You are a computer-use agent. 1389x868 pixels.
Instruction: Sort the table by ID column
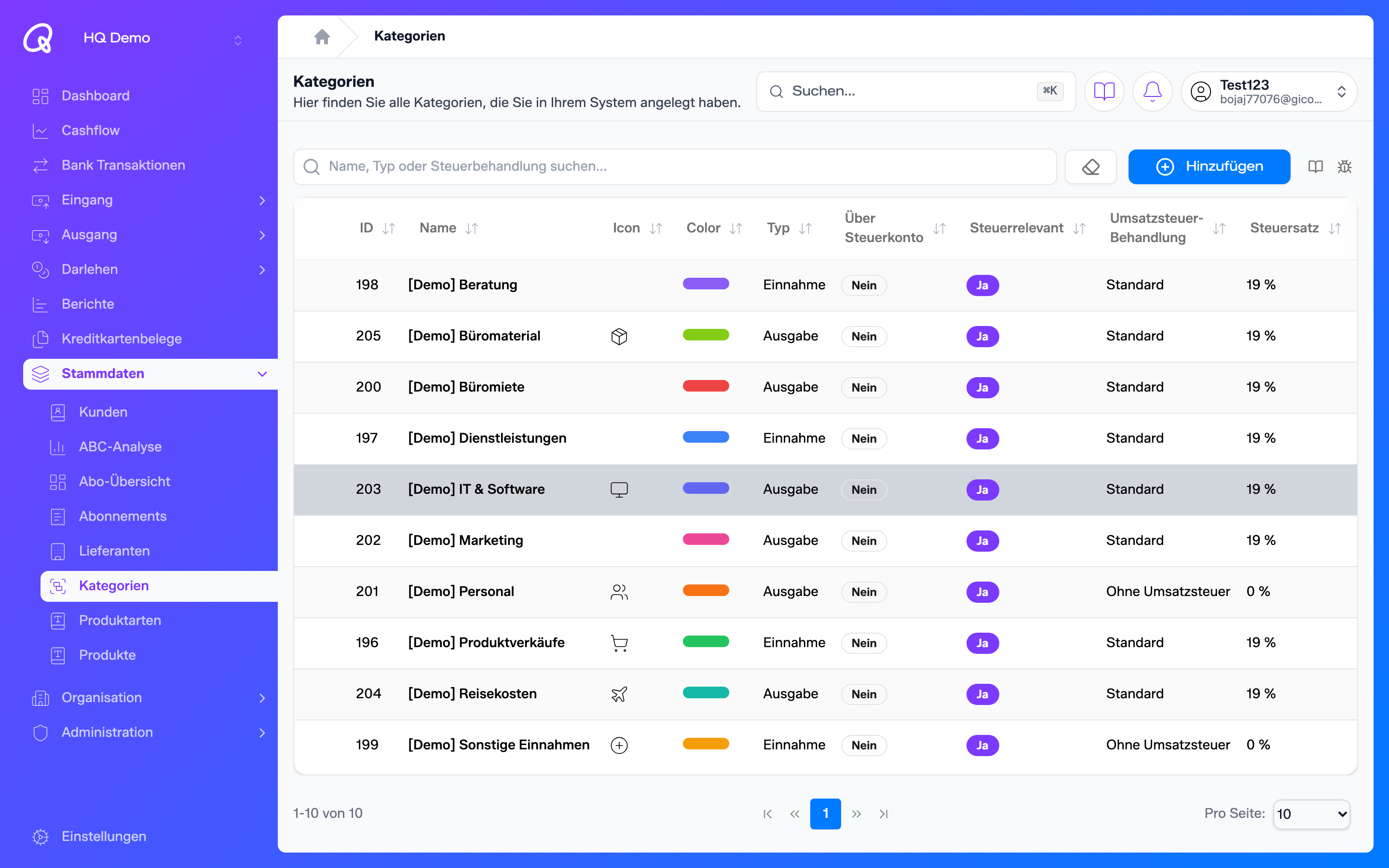389,229
